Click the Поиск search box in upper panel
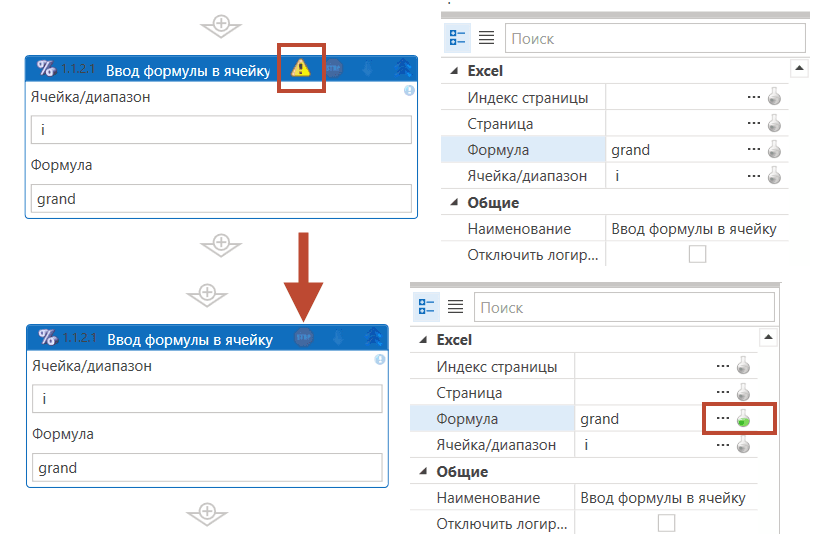818x535 pixels. coord(654,38)
